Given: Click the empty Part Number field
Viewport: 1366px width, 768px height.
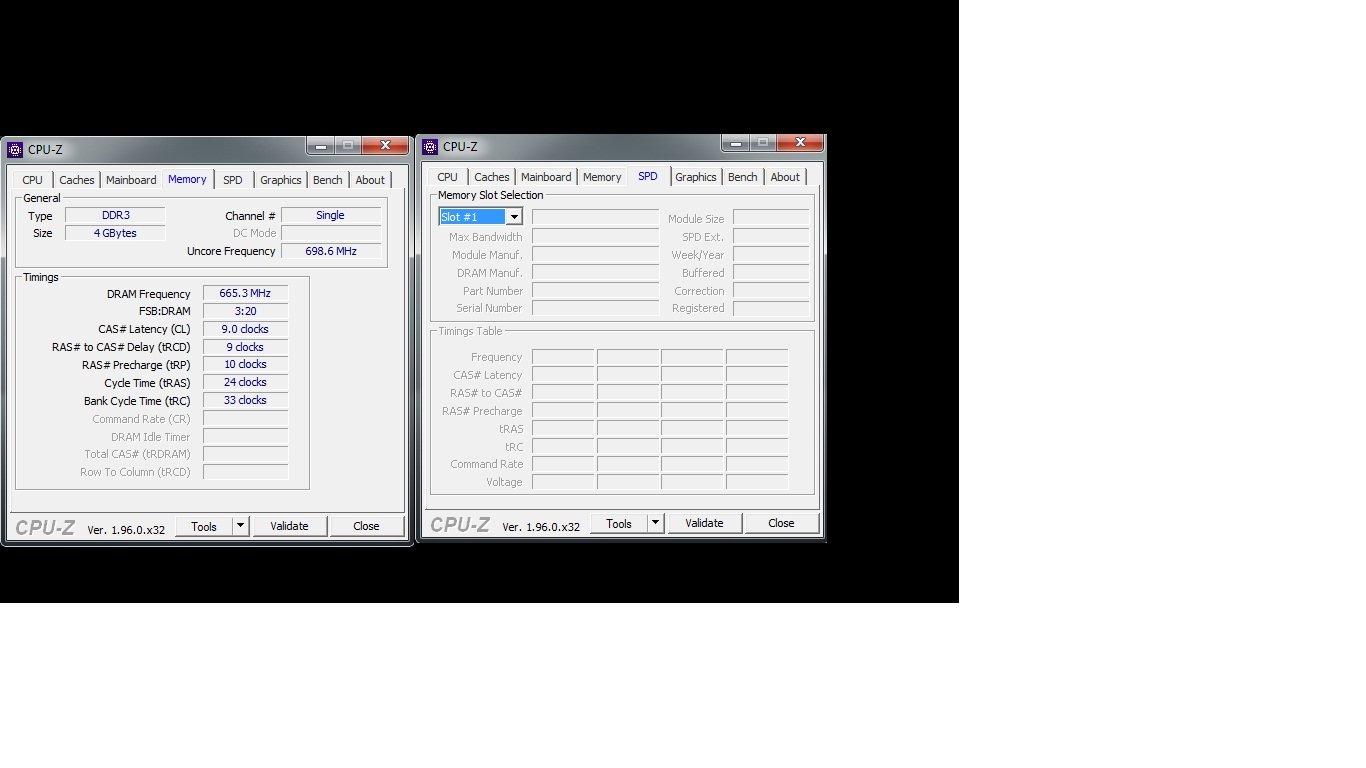Looking at the screenshot, I should (x=597, y=290).
